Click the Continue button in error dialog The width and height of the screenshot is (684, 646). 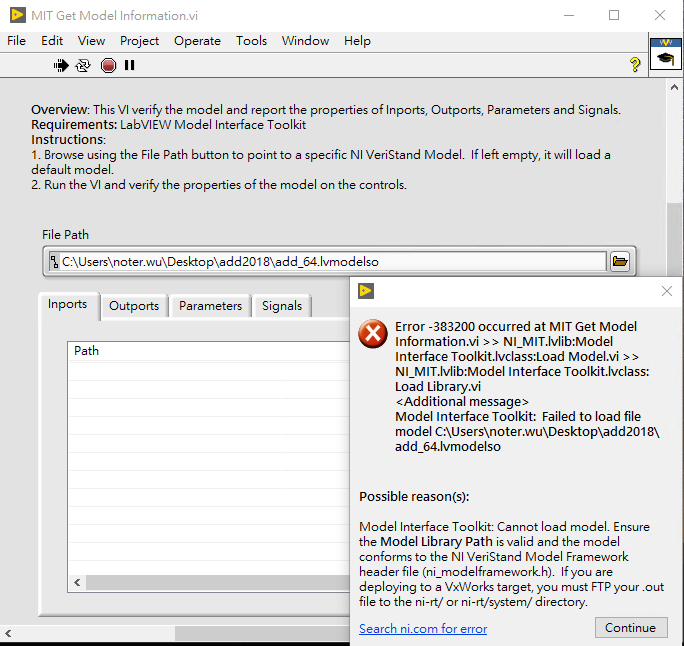tap(631, 627)
